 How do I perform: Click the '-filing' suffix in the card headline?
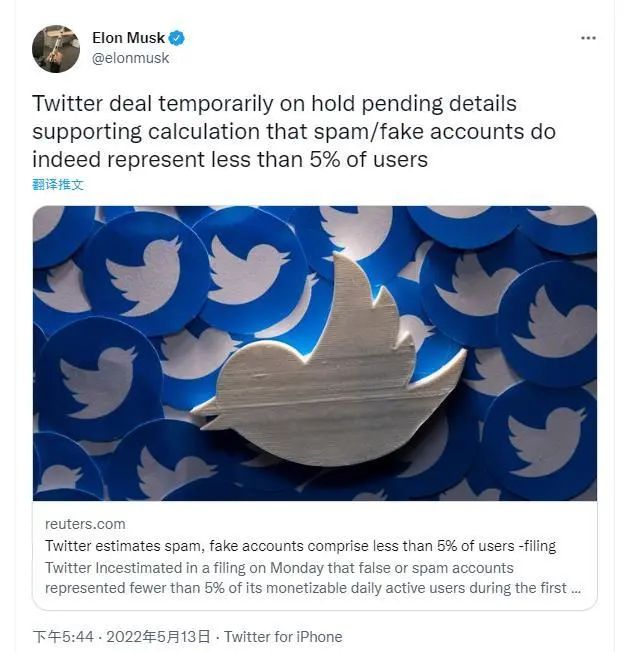(536, 546)
